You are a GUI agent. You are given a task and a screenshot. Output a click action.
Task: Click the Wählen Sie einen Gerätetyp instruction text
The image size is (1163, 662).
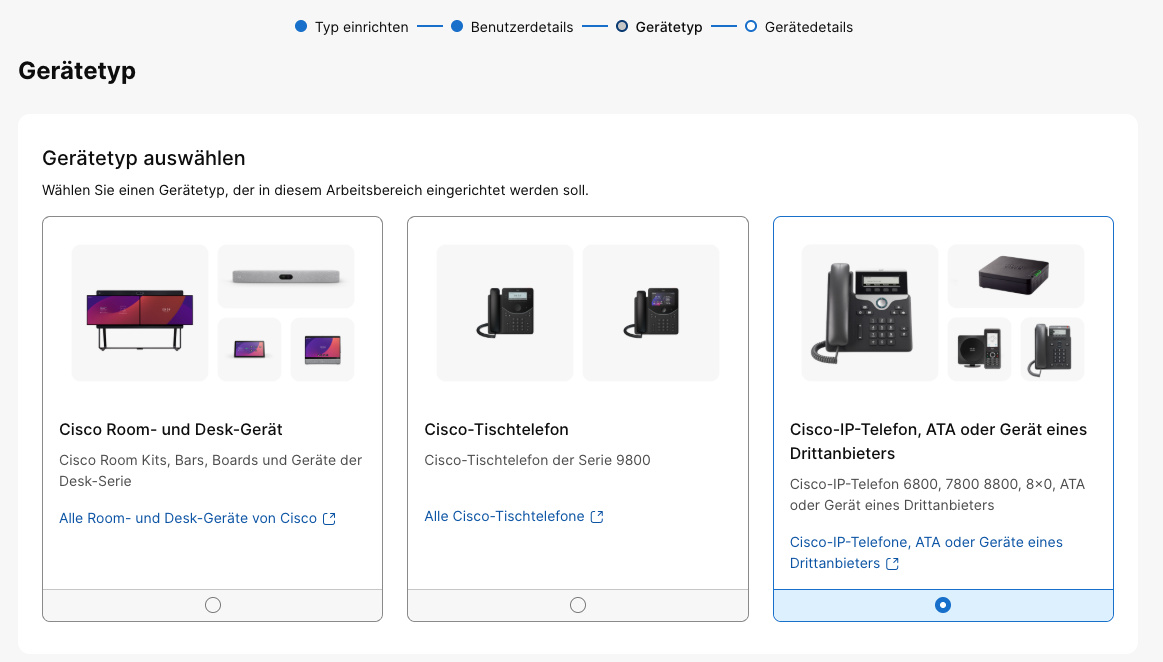[315, 190]
